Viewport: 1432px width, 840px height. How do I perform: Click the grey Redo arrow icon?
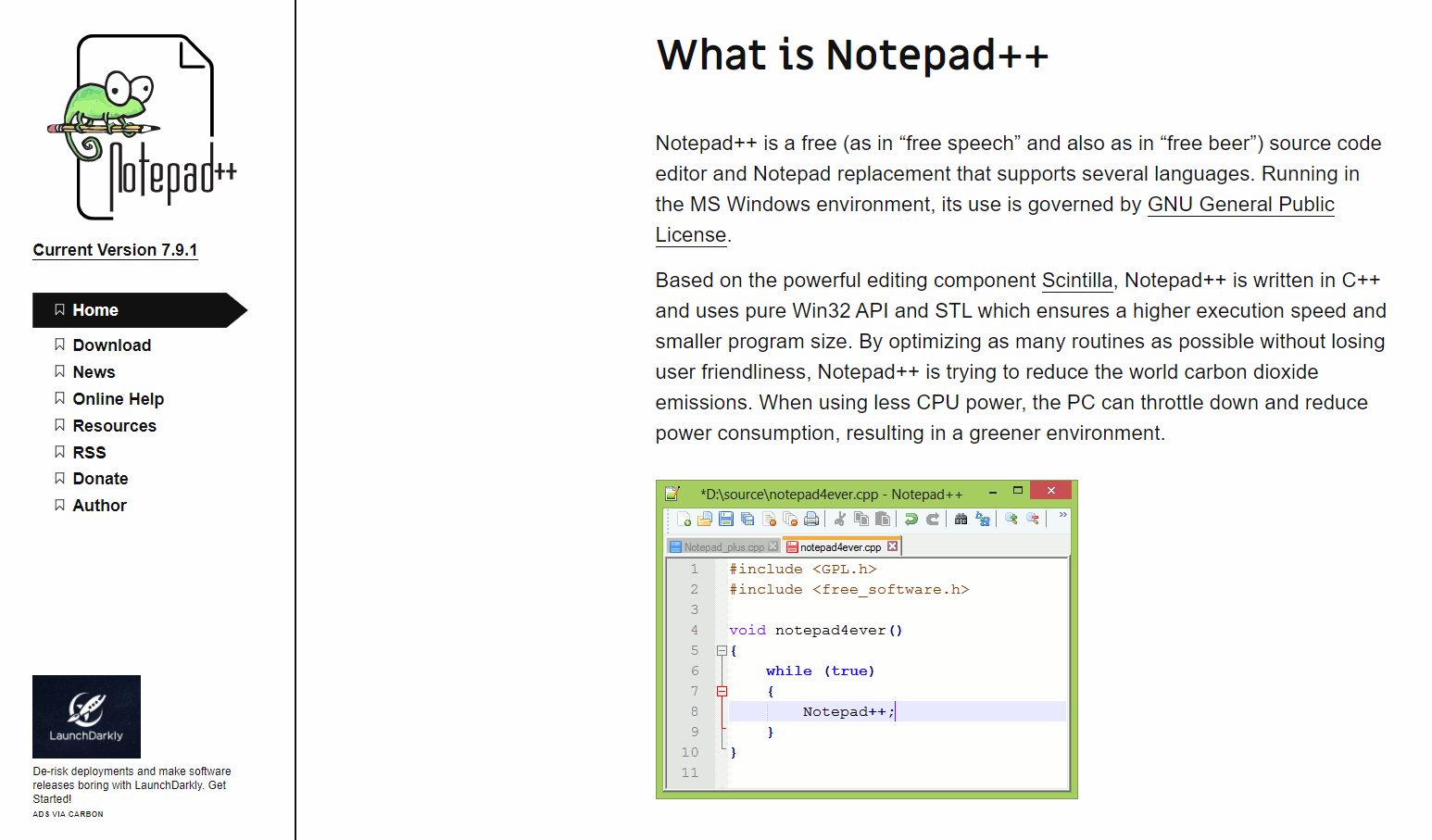pos(933,519)
